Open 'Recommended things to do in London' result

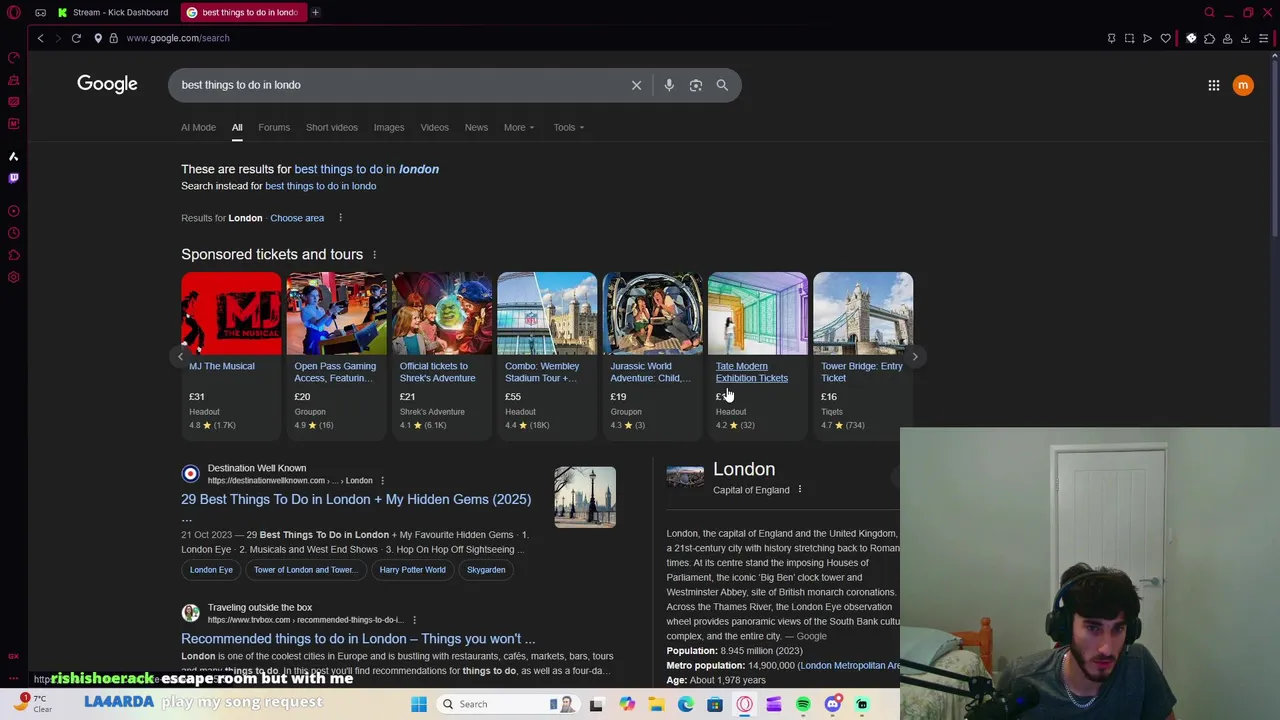pos(358,638)
